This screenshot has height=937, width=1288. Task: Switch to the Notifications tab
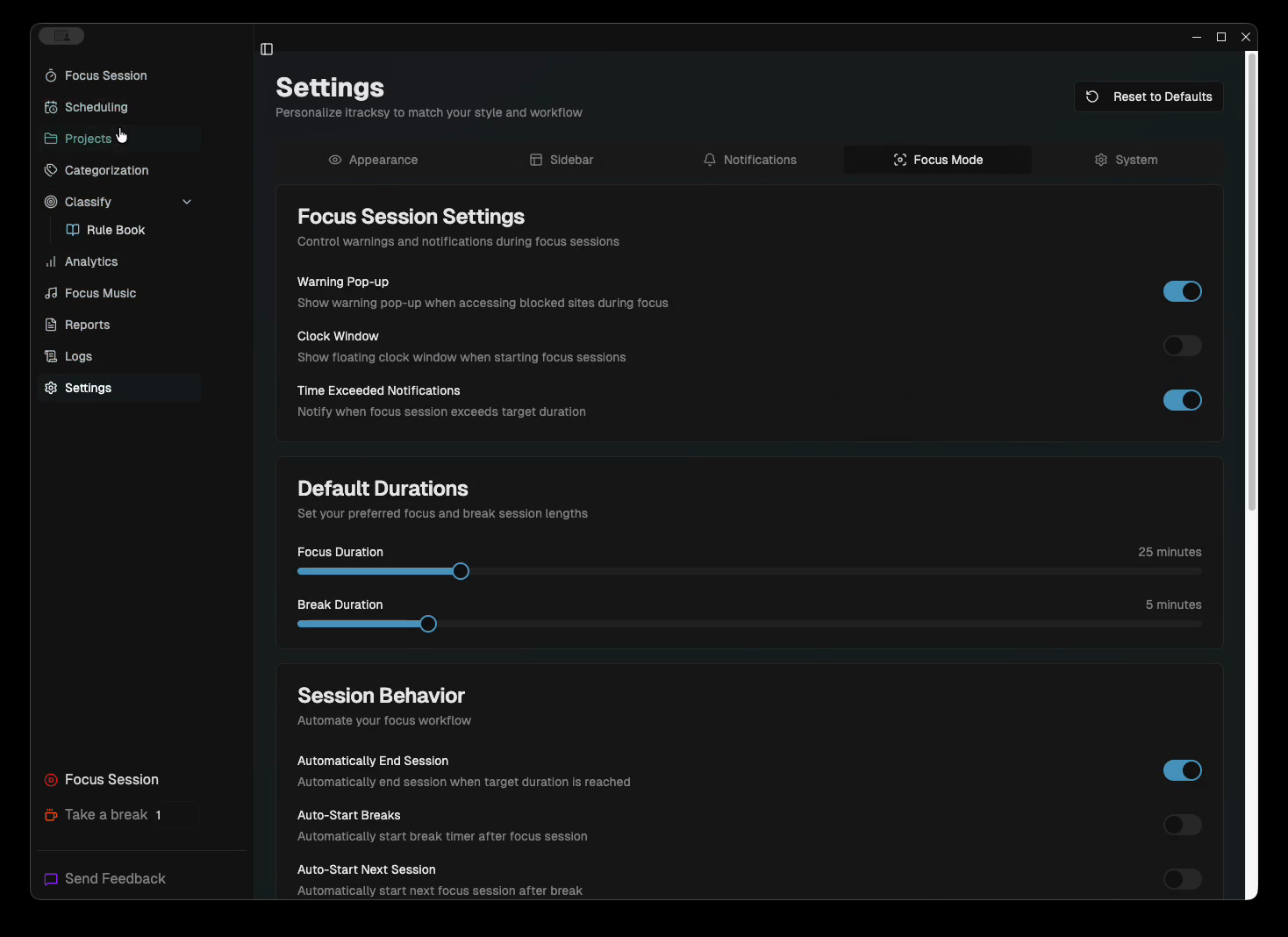coord(750,160)
